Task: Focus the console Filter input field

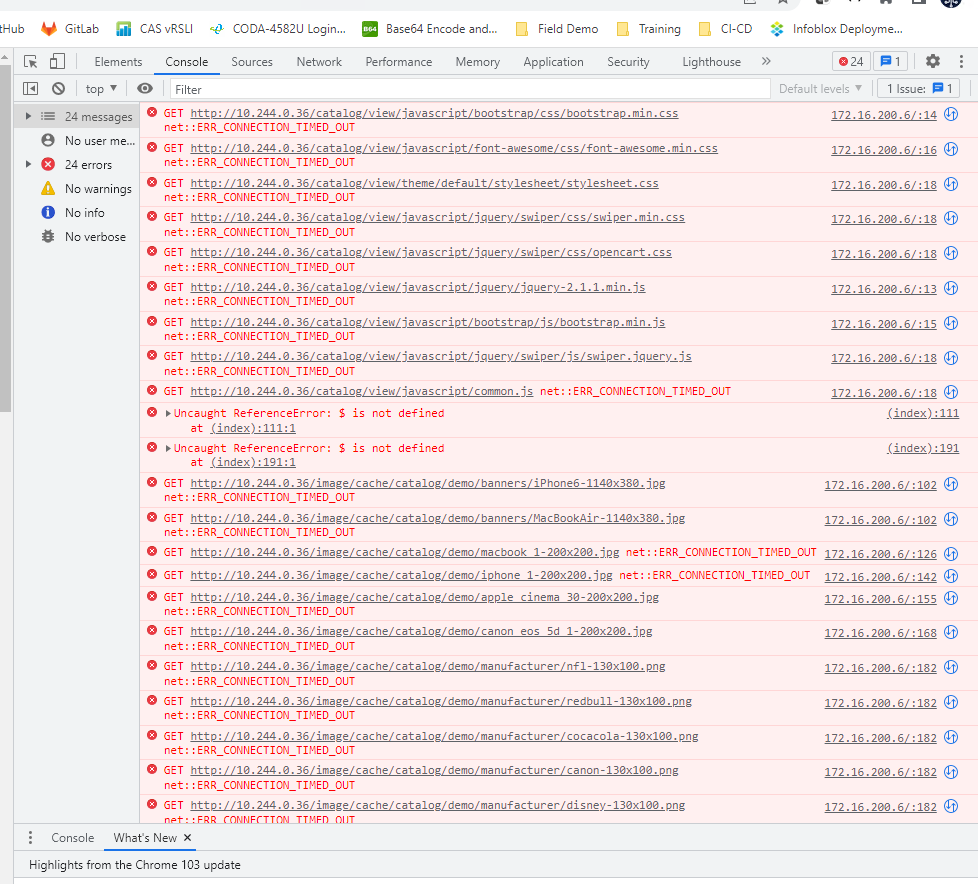Action: [x=470, y=89]
